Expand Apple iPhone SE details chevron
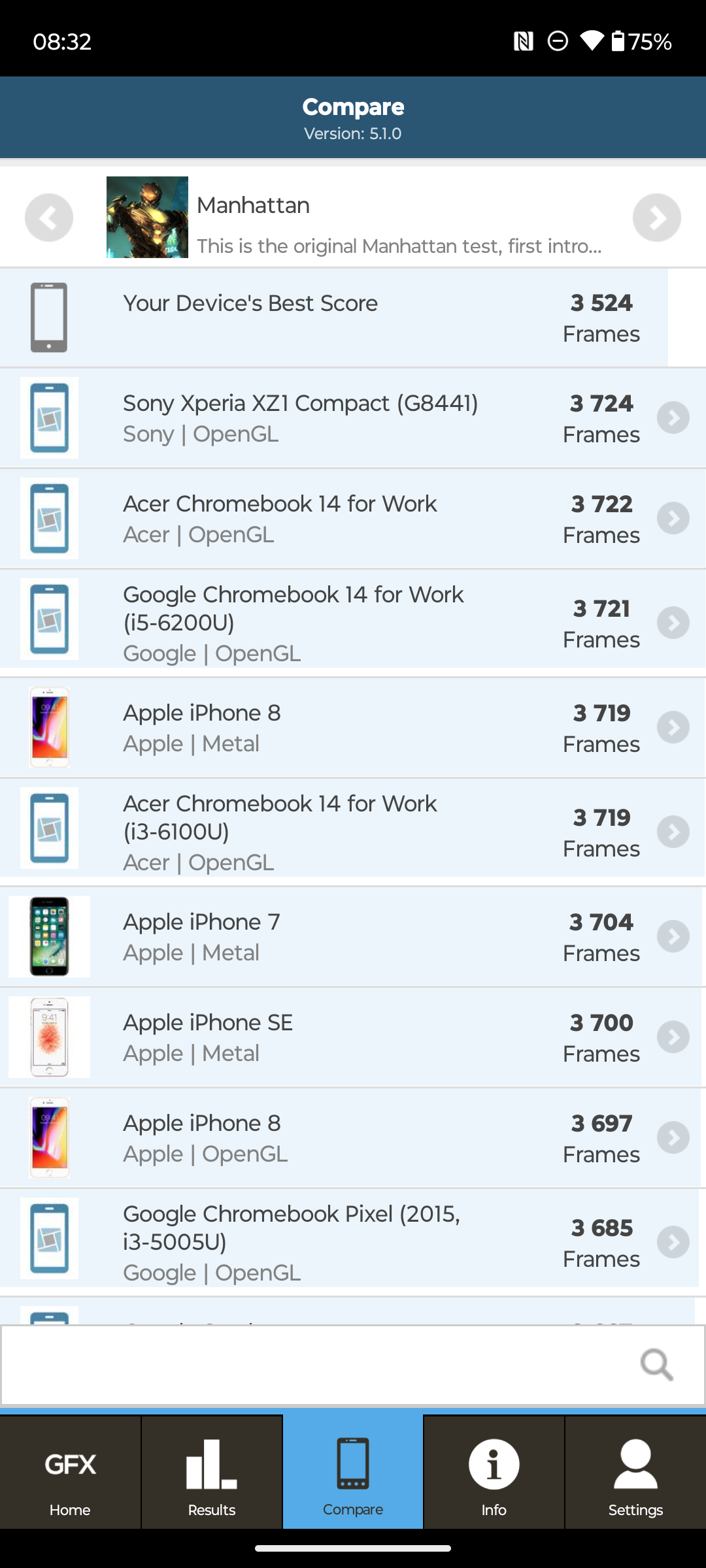 click(x=673, y=1037)
